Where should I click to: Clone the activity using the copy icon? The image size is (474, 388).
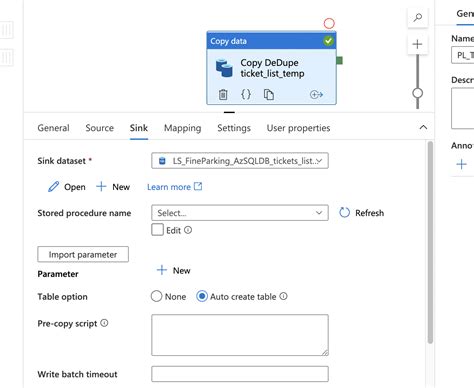coord(269,95)
